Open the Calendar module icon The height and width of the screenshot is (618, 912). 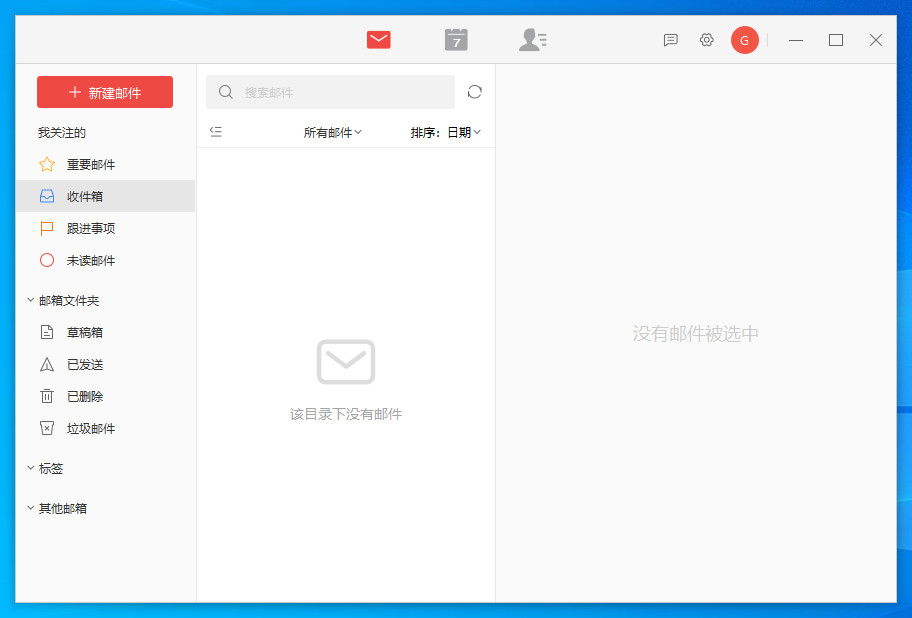[x=456, y=40]
